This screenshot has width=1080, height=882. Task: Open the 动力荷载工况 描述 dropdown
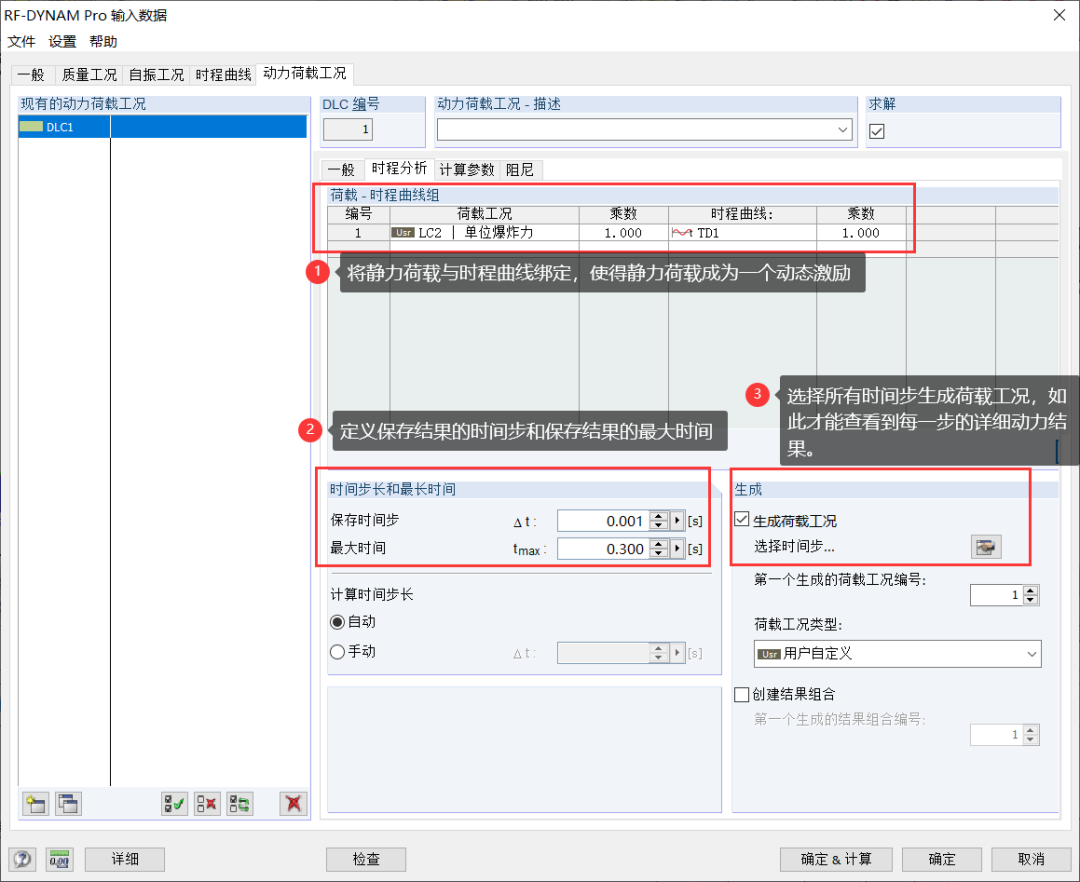coord(842,129)
